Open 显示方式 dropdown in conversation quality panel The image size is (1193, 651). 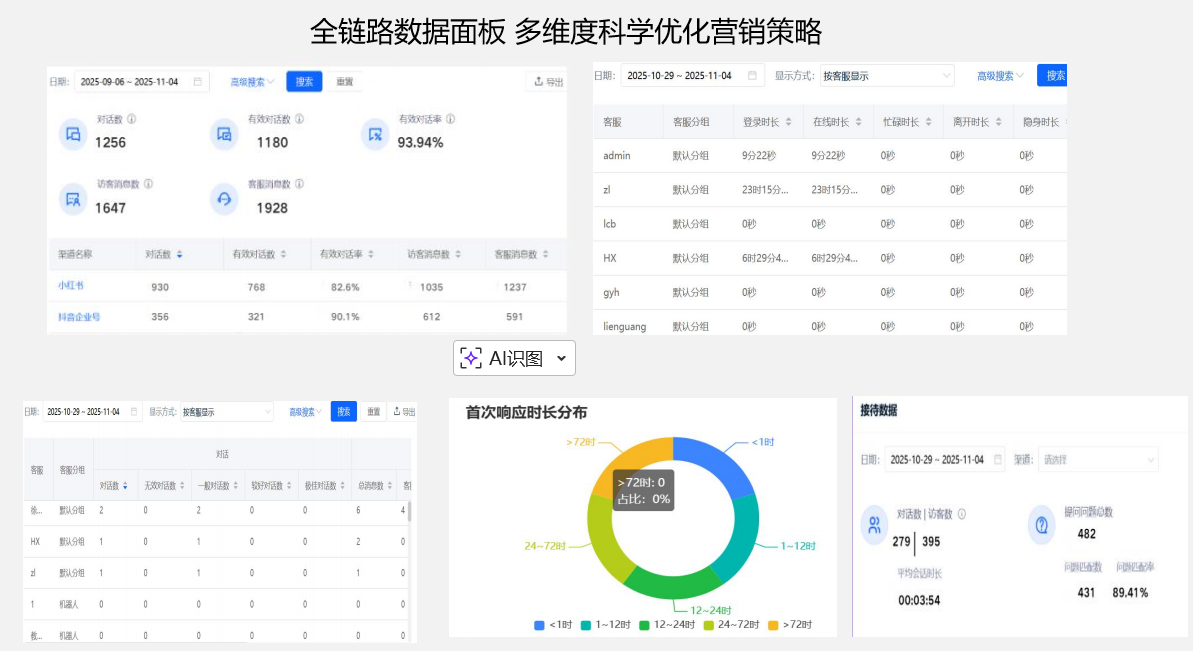(227, 411)
